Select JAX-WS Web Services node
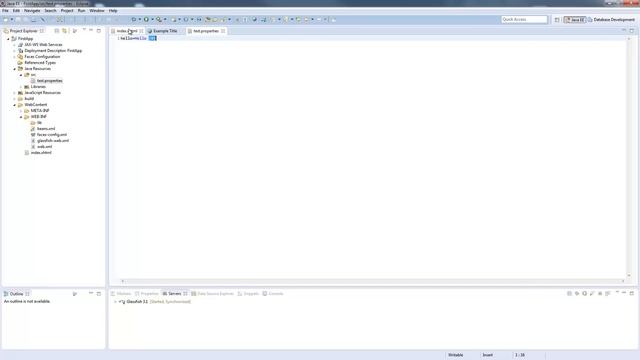Viewport: 640px width, 360px height. point(43,45)
